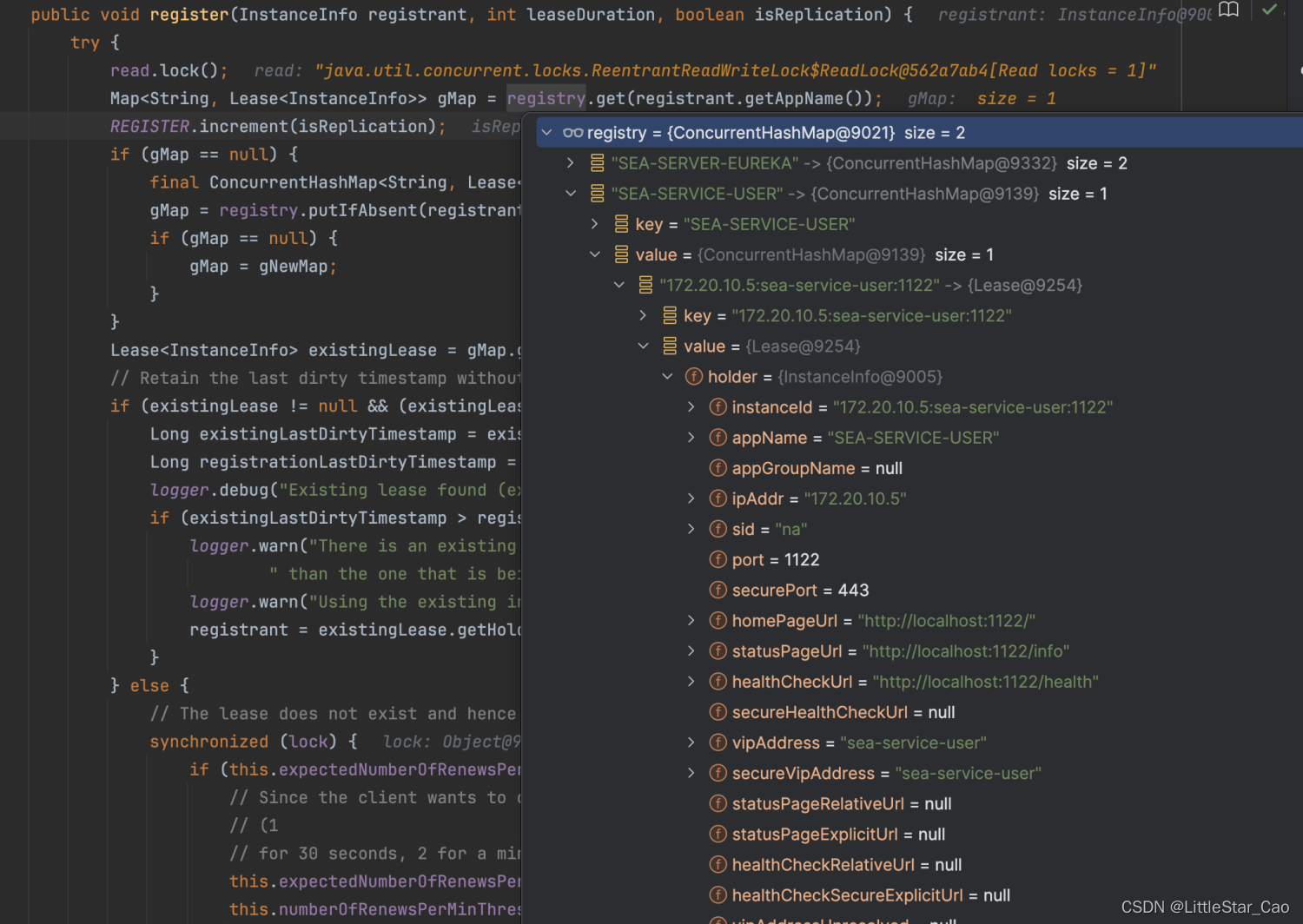
Task: Expand the statusPageUrl field
Action: click(691, 650)
